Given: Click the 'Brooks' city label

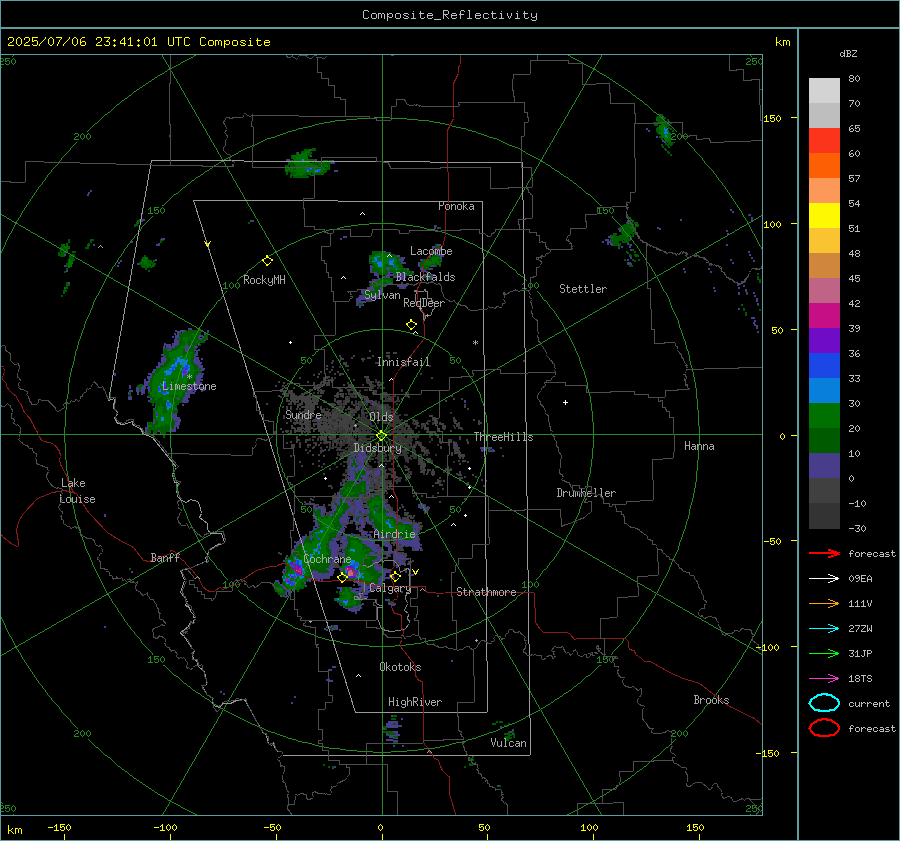Looking at the screenshot, I should point(711,700).
